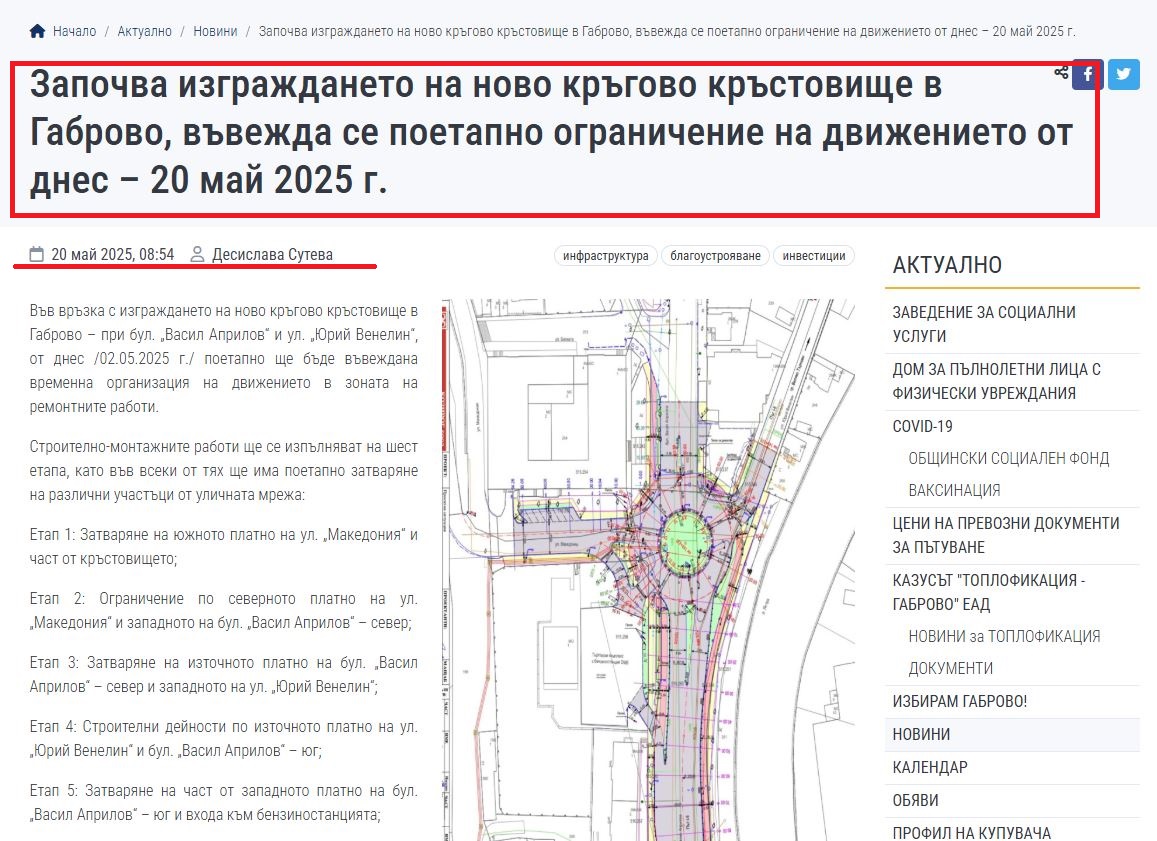Screen dimensions: 1157x841
Task: Click the paragraph starting Етап 1
Action: click(x=224, y=547)
